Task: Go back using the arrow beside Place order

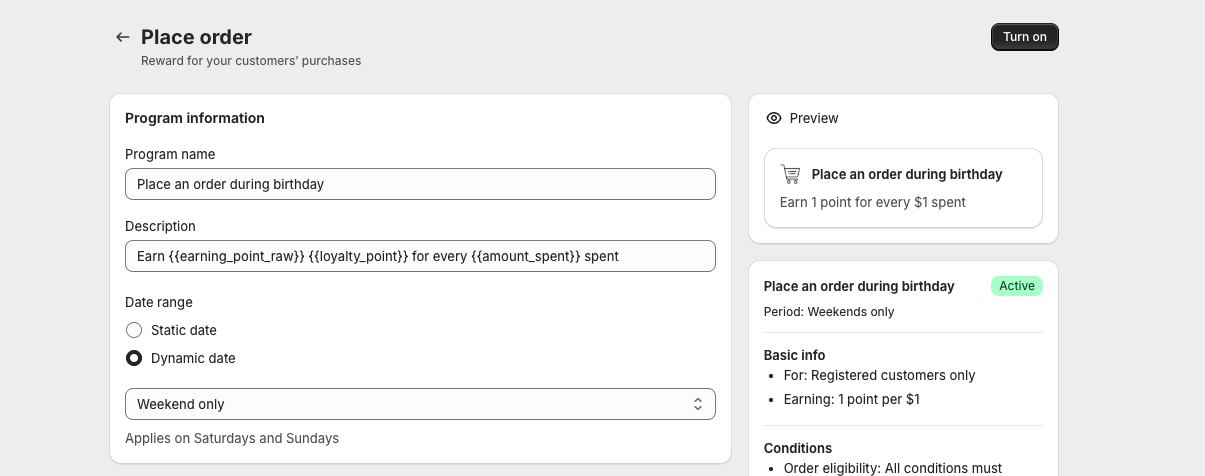Action: click(123, 37)
